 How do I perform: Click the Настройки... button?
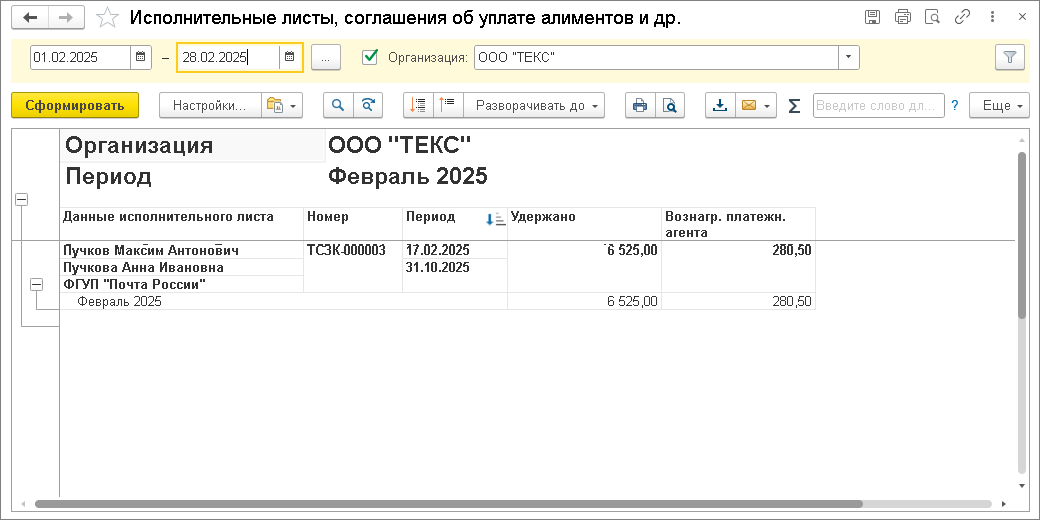click(209, 105)
